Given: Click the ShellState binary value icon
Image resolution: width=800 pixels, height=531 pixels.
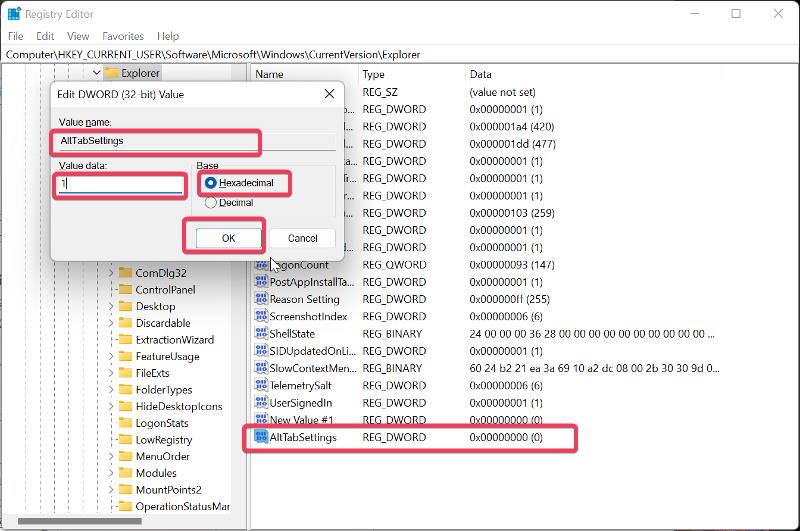Looking at the screenshot, I should pyautogui.click(x=261, y=334).
